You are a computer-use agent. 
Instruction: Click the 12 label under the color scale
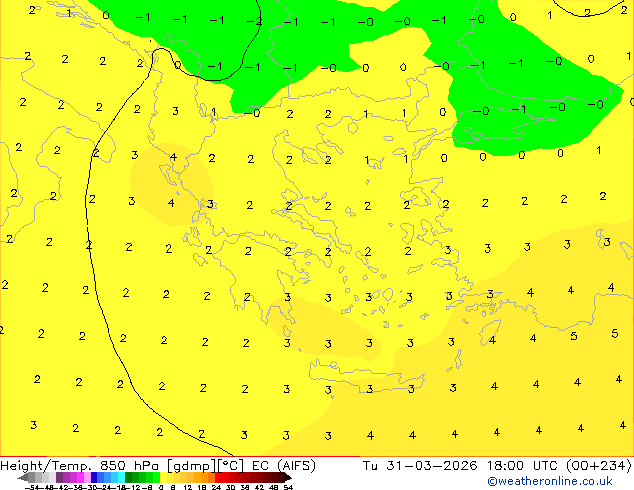[188, 487]
